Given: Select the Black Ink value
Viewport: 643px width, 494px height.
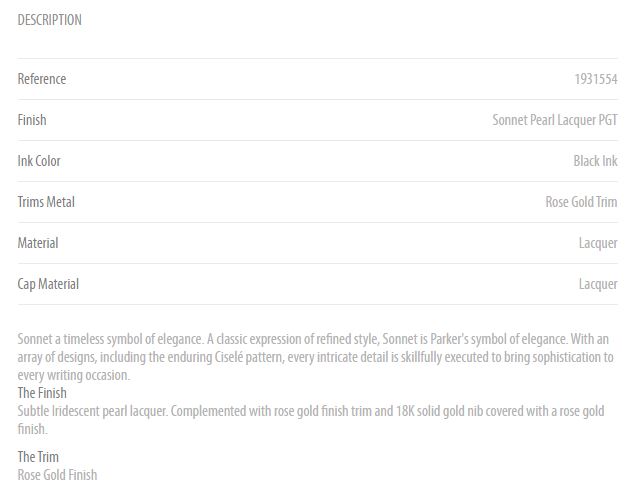Looking at the screenshot, I should coord(595,161).
